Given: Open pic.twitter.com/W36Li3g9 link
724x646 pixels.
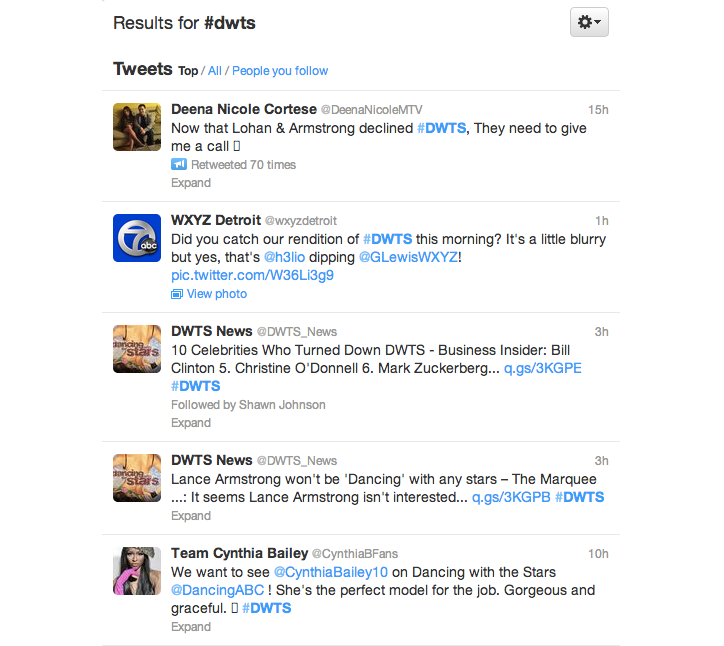Looking at the screenshot, I should 253,275.
